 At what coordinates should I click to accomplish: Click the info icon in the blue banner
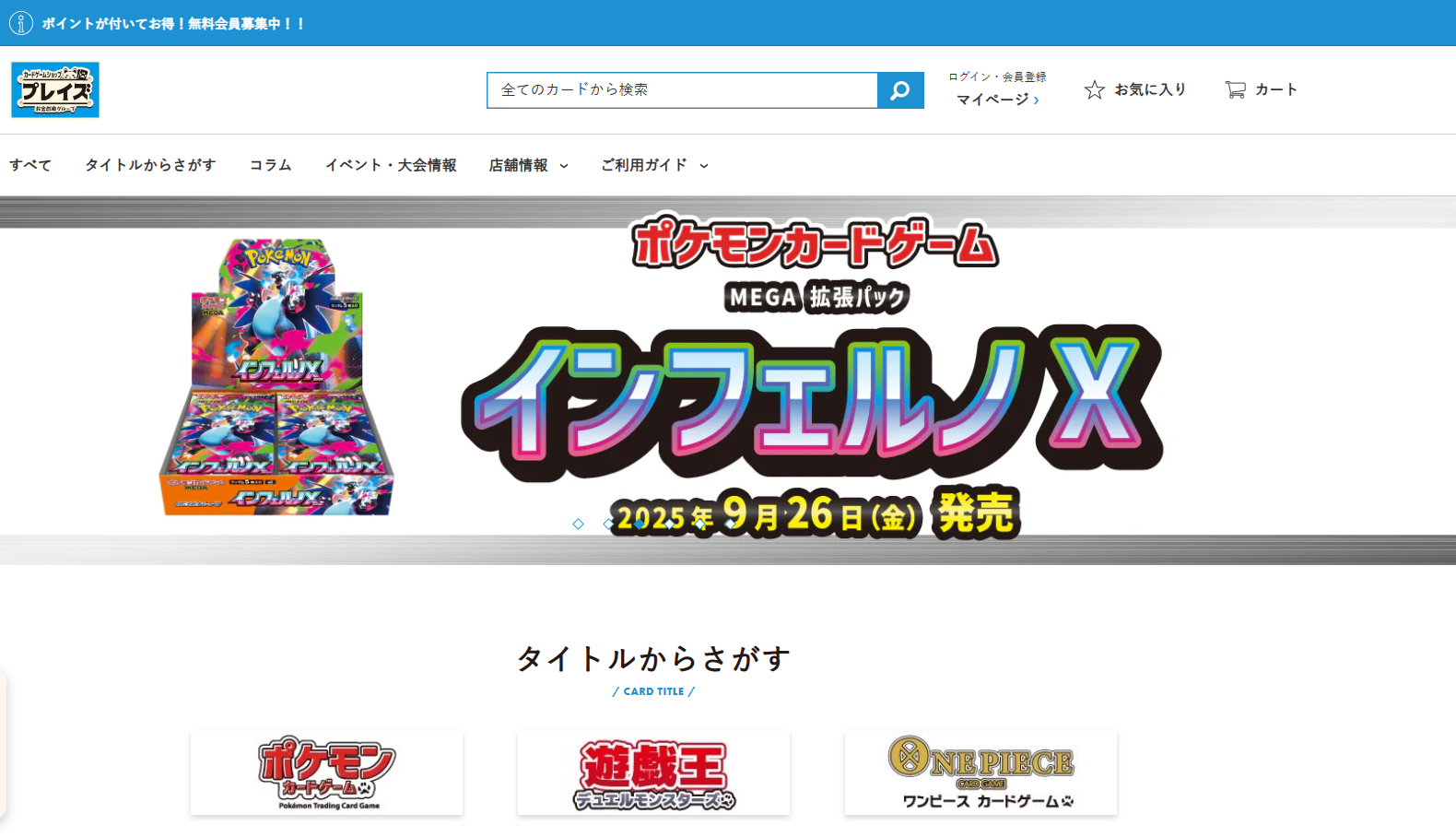point(21,23)
